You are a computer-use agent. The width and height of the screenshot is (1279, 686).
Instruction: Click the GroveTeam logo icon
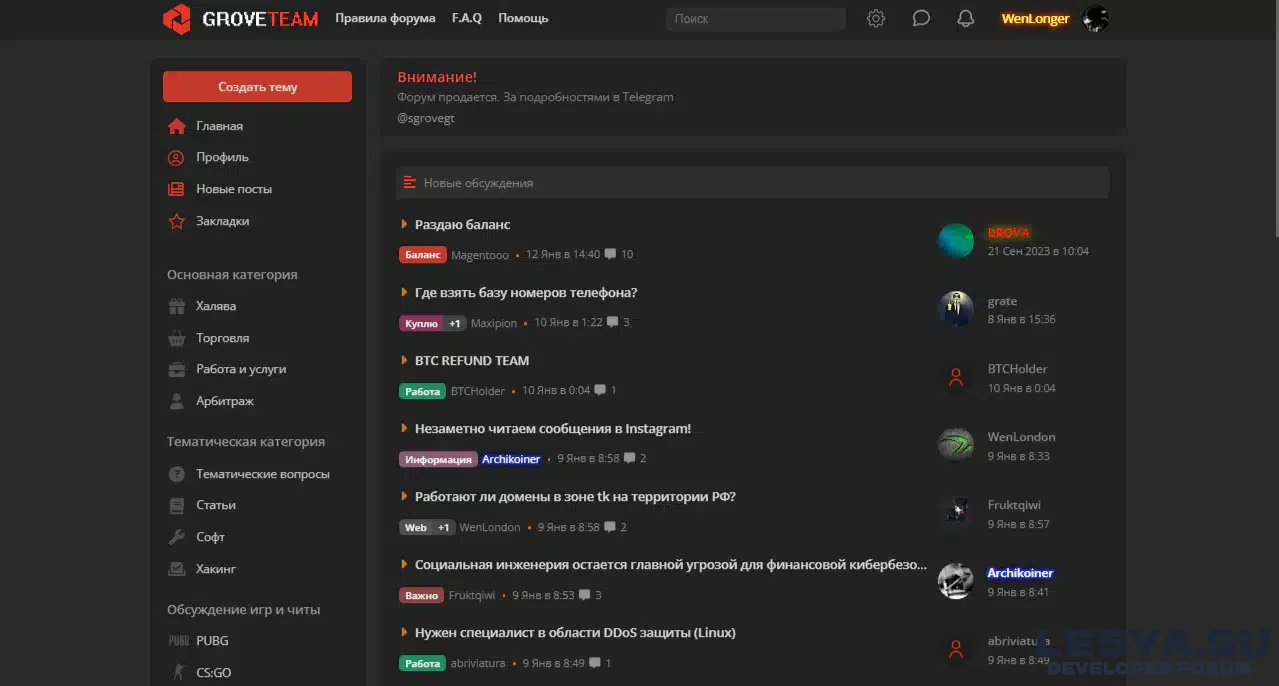(x=177, y=19)
